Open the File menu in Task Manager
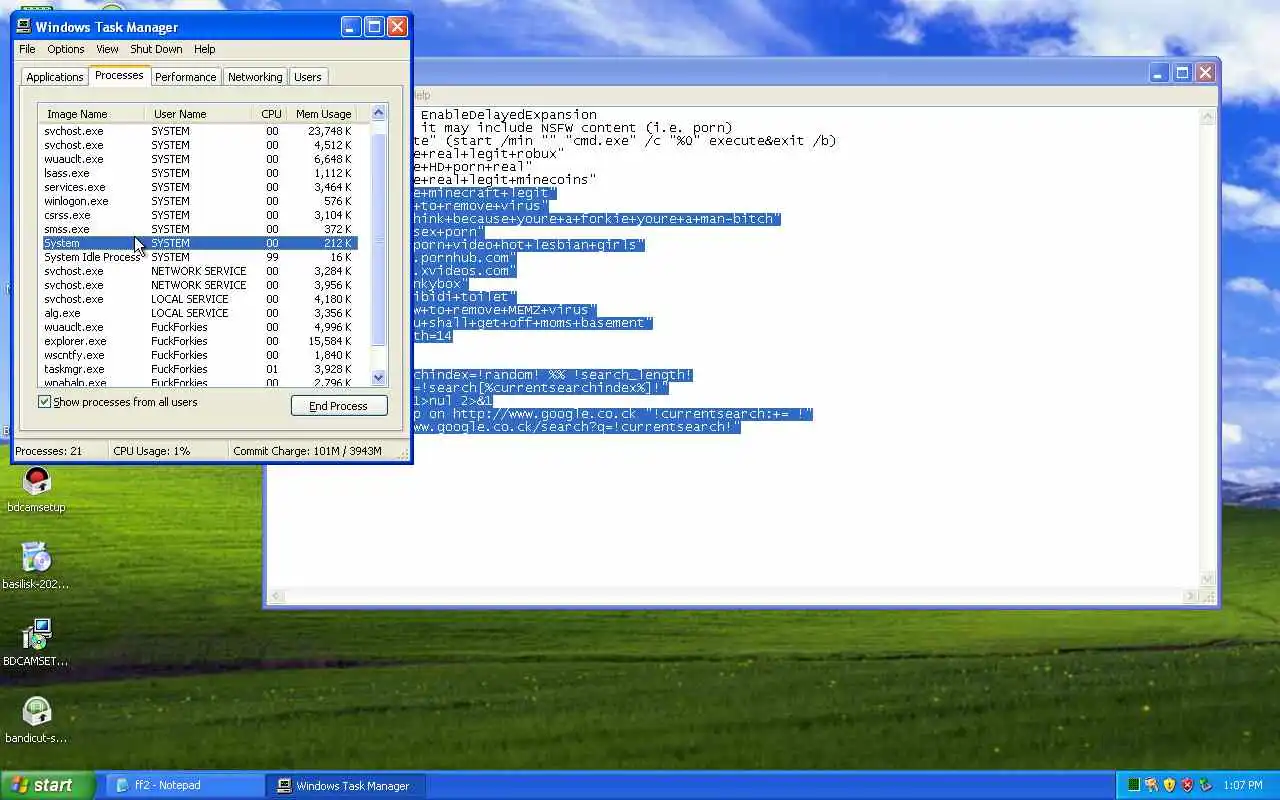Screen dimensions: 1280x800 (x=27, y=49)
